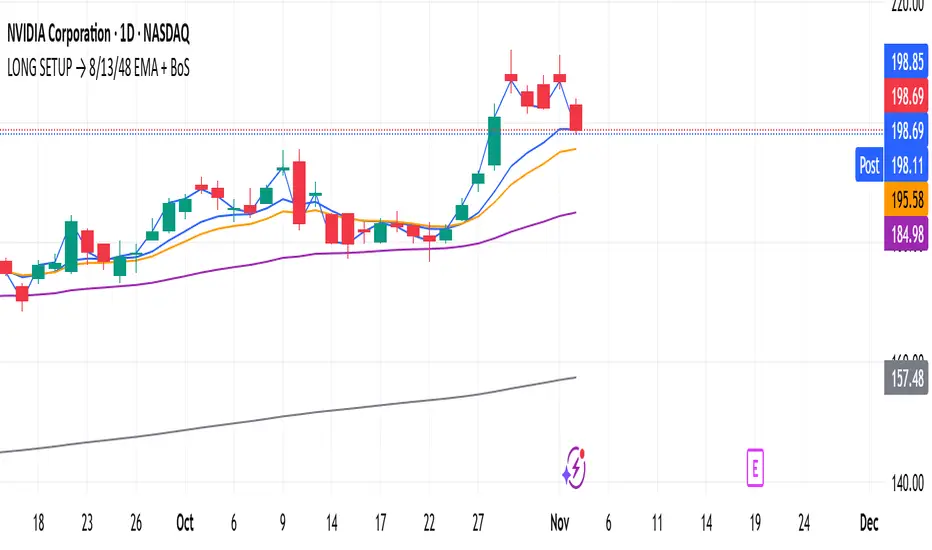
Task: Select the large green candle near 27
Action: click(494, 140)
